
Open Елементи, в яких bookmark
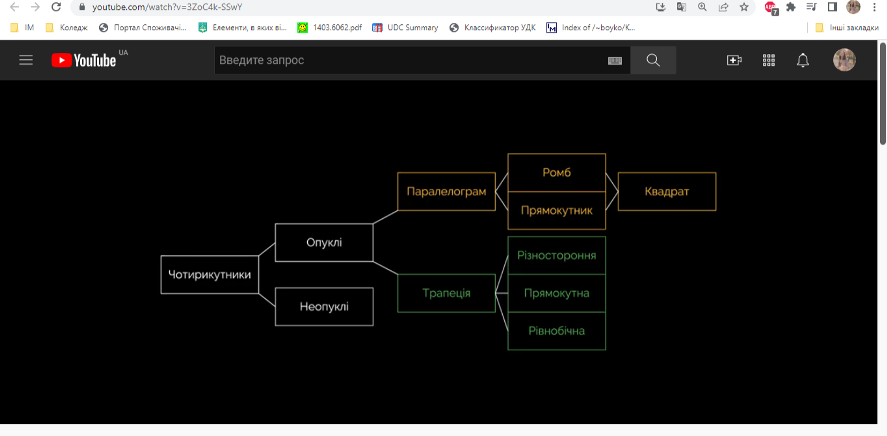(243, 27)
